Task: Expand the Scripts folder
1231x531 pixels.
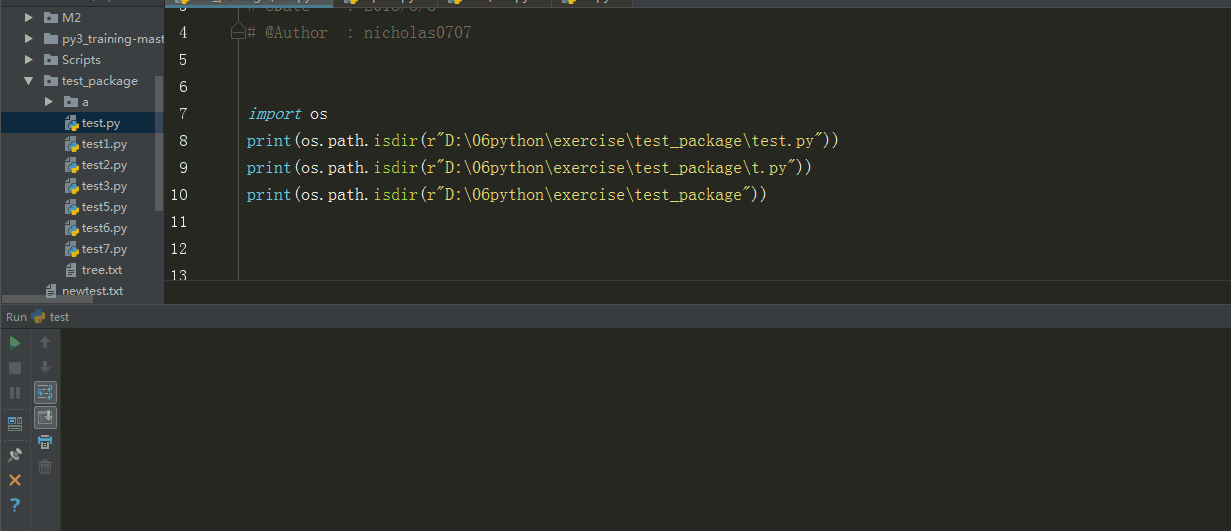Action: point(29,59)
